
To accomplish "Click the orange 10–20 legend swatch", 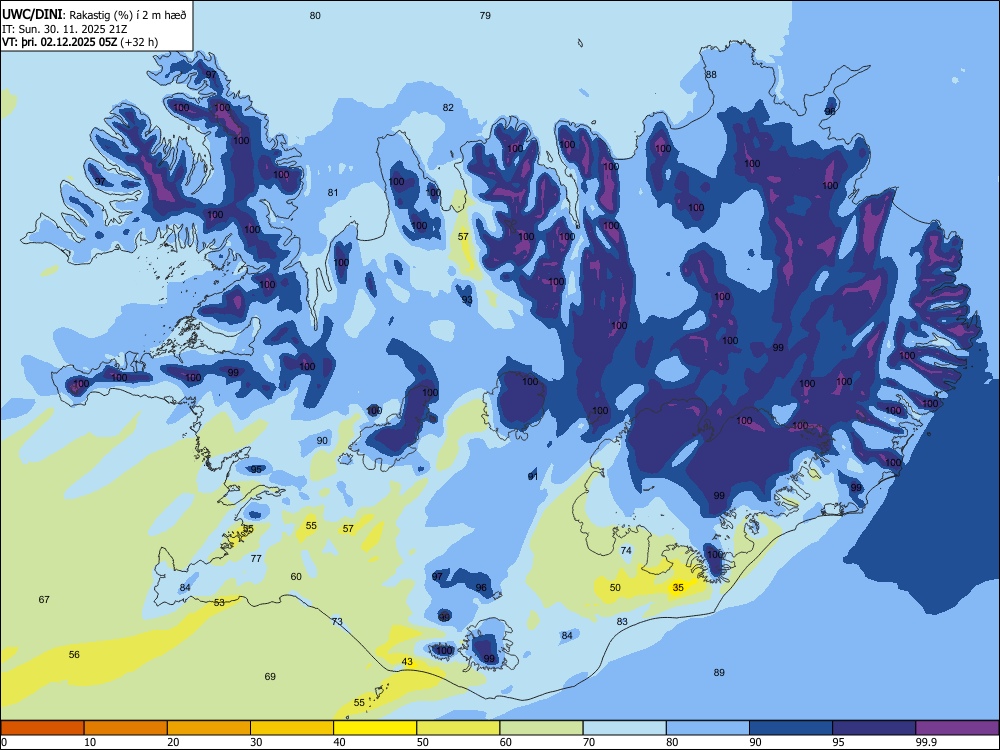I will coord(126,728).
